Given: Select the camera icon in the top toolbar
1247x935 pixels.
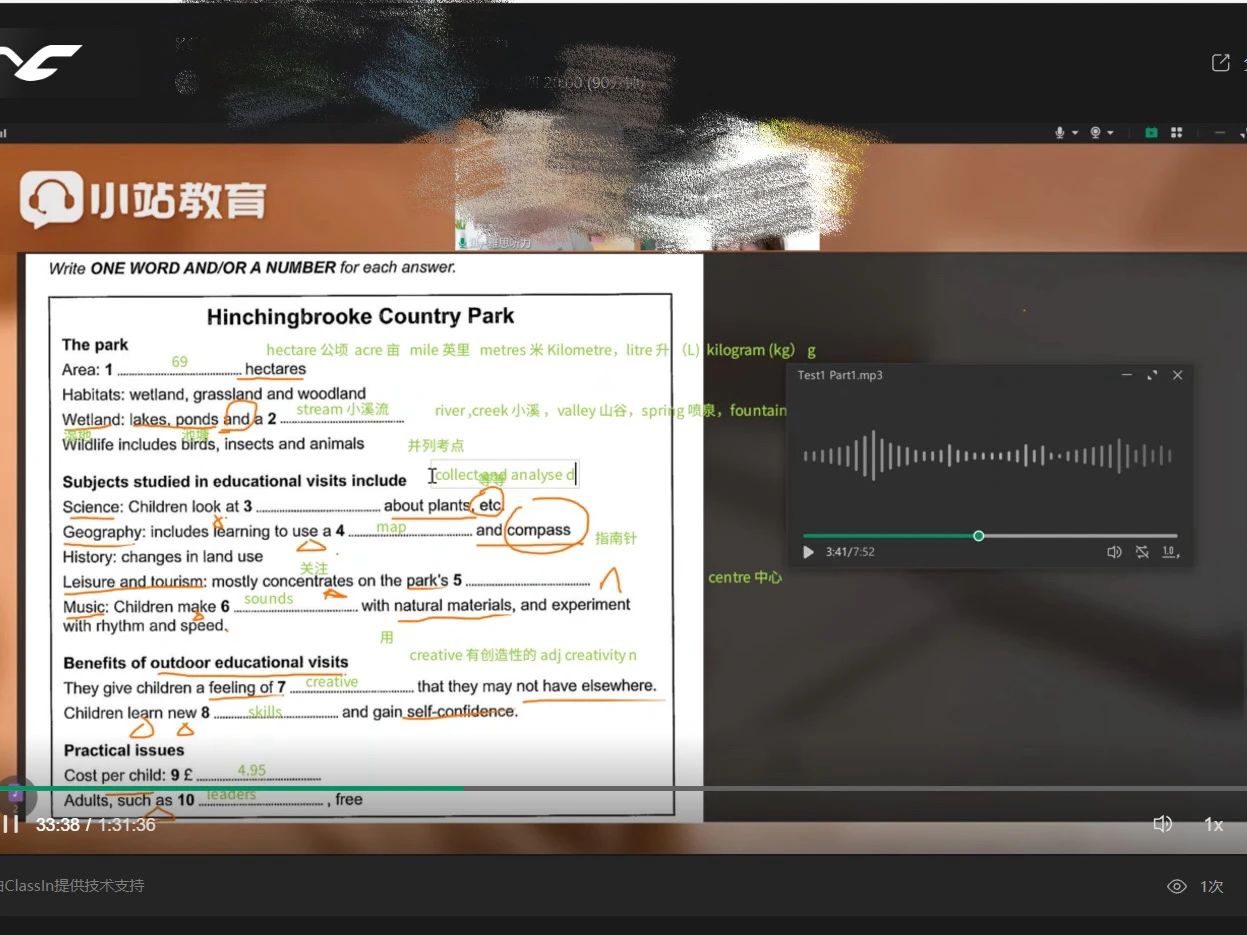Looking at the screenshot, I should (x=1095, y=132).
